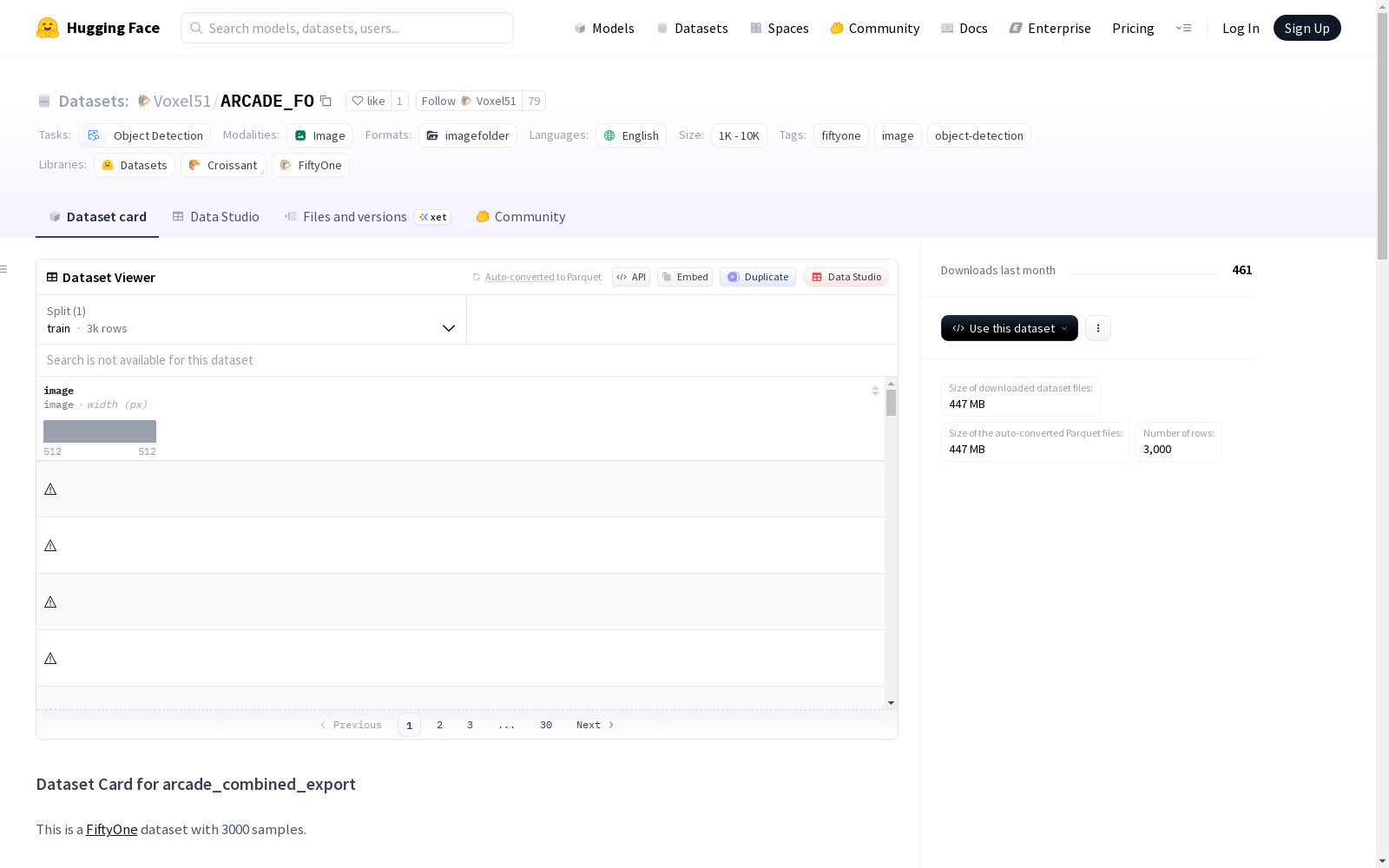The height and width of the screenshot is (868, 1389).
Task: Click the 1K - 10K size tag
Action: [739, 135]
